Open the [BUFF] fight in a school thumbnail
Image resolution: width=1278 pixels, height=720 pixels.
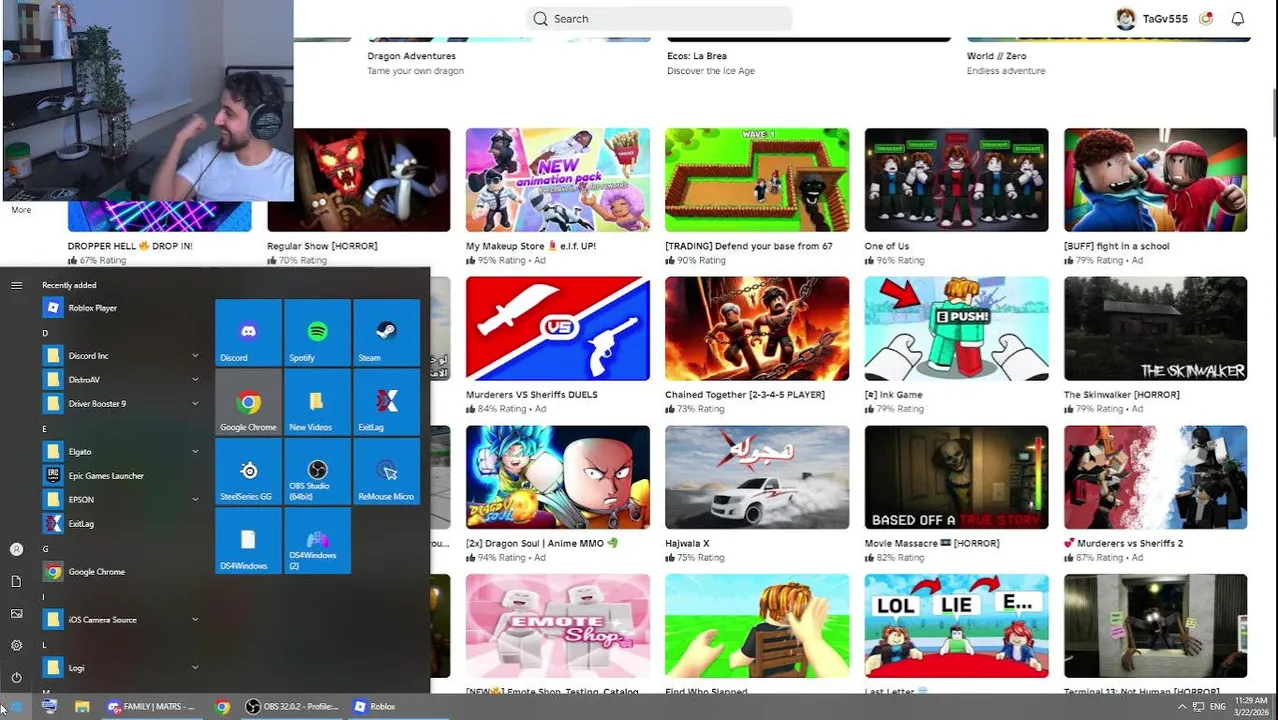click(x=1156, y=180)
